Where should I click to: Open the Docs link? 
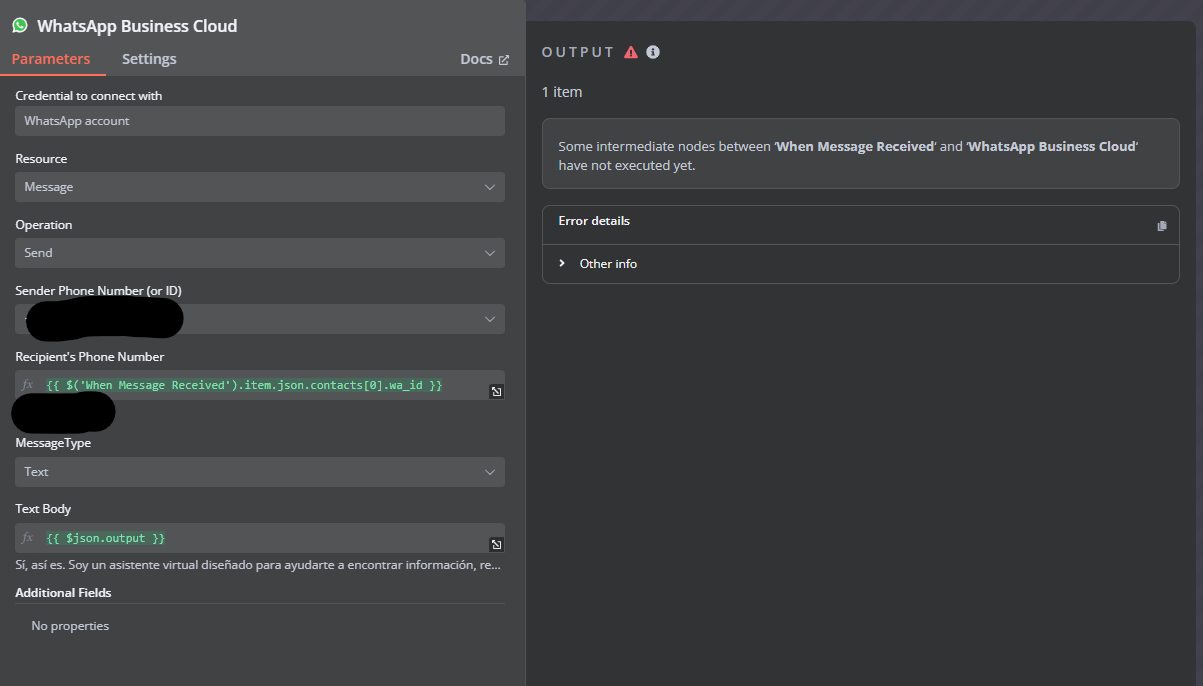point(476,59)
